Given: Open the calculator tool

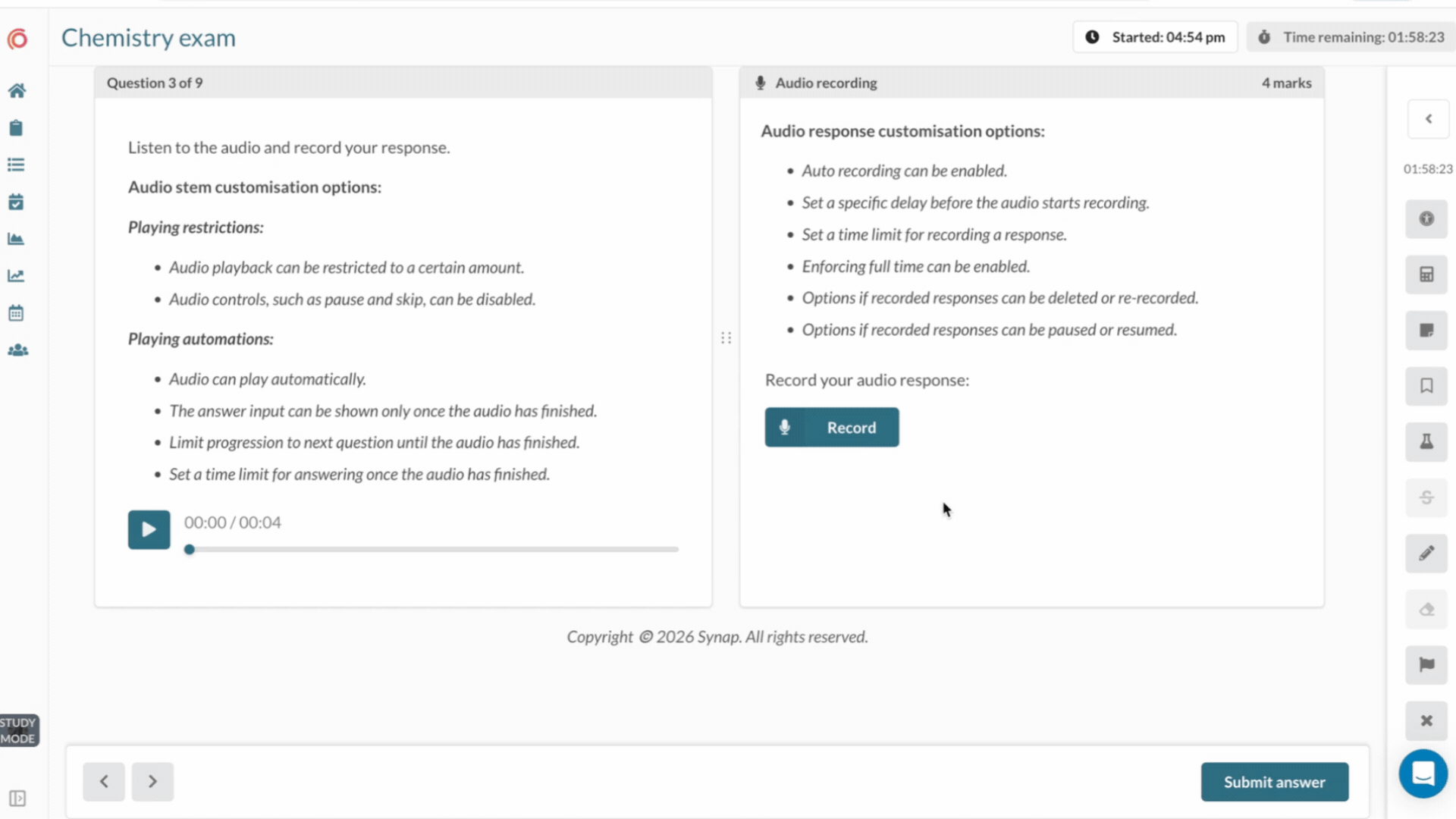Looking at the screenshot, I should tap(1426, 275).
